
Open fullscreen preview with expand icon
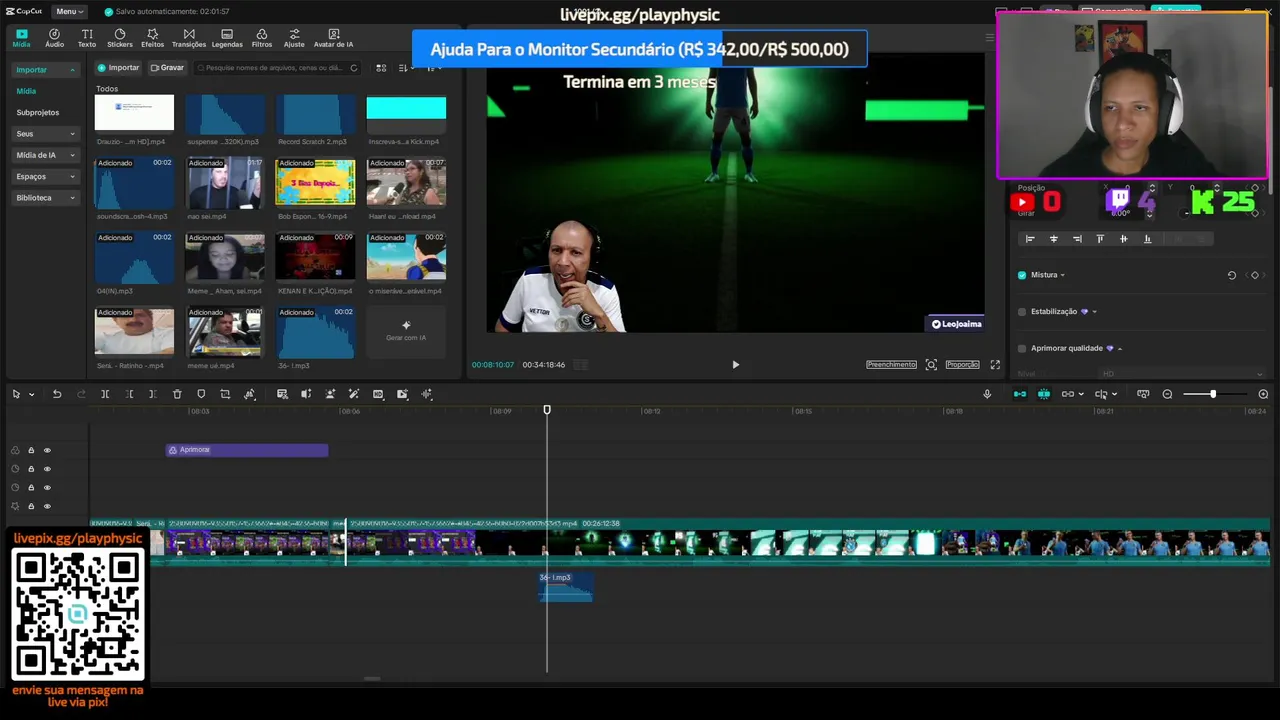(995, 365)
